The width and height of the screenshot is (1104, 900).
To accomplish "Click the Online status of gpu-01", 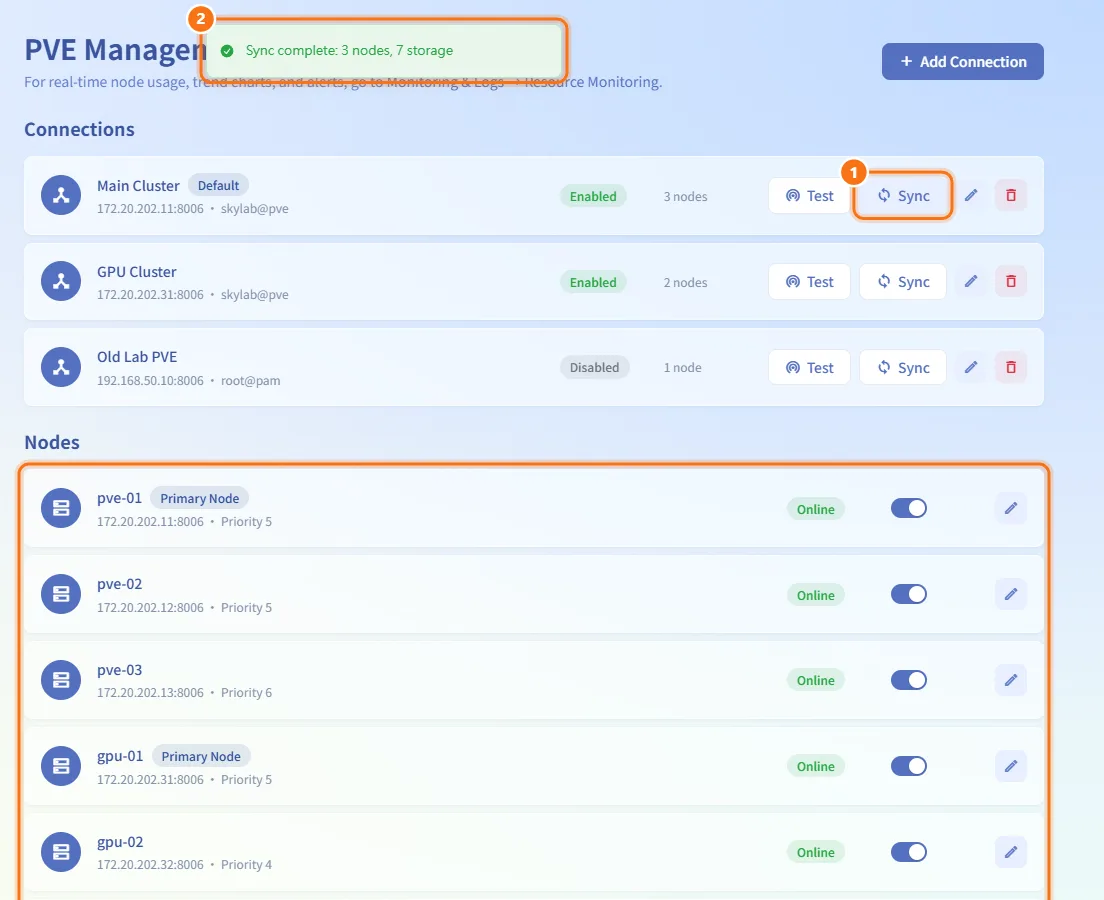I will (815, 766).
